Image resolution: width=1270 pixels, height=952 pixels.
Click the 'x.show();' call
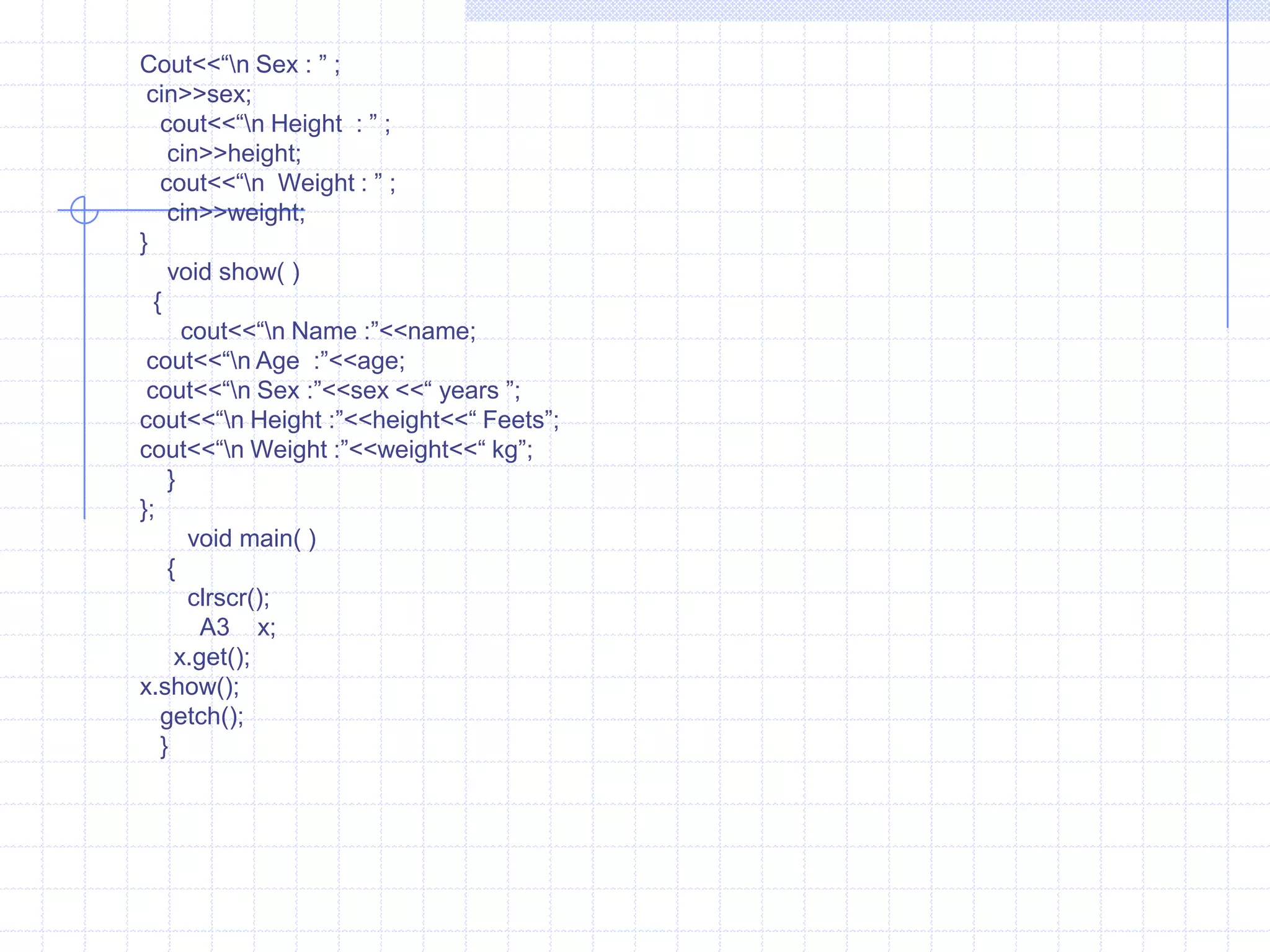pos(189,687)
